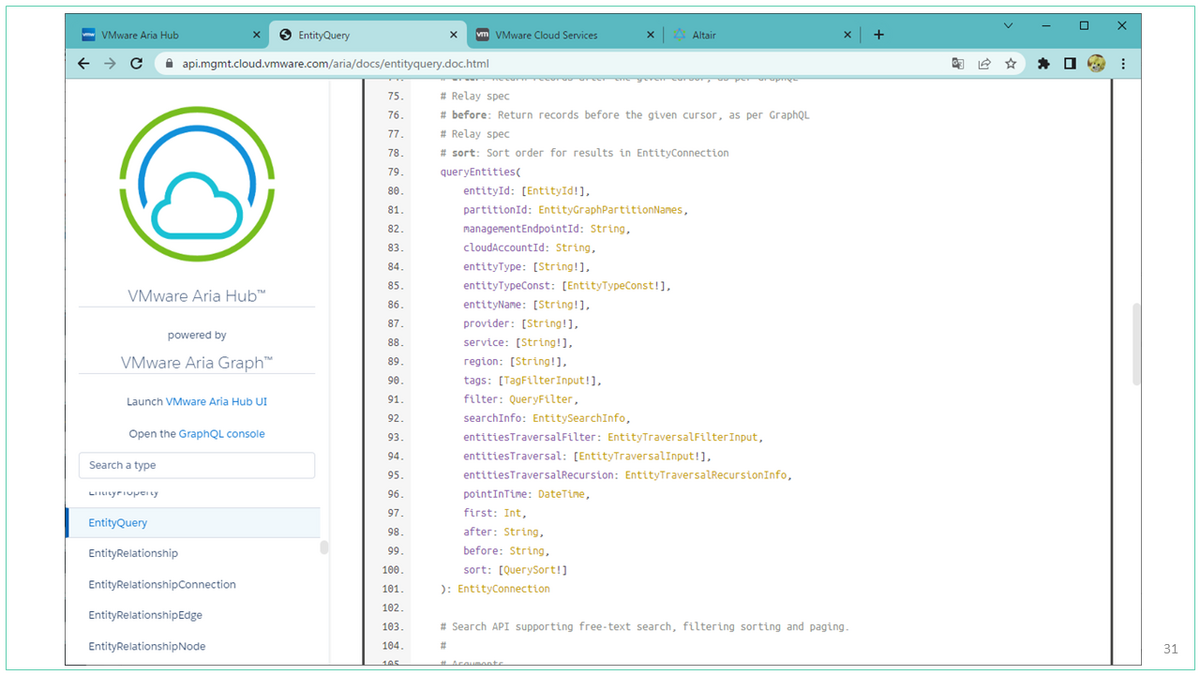Viewport: 1200px width, 675px height.
Task: Click the pointInTime argument text
Action: 497,495
